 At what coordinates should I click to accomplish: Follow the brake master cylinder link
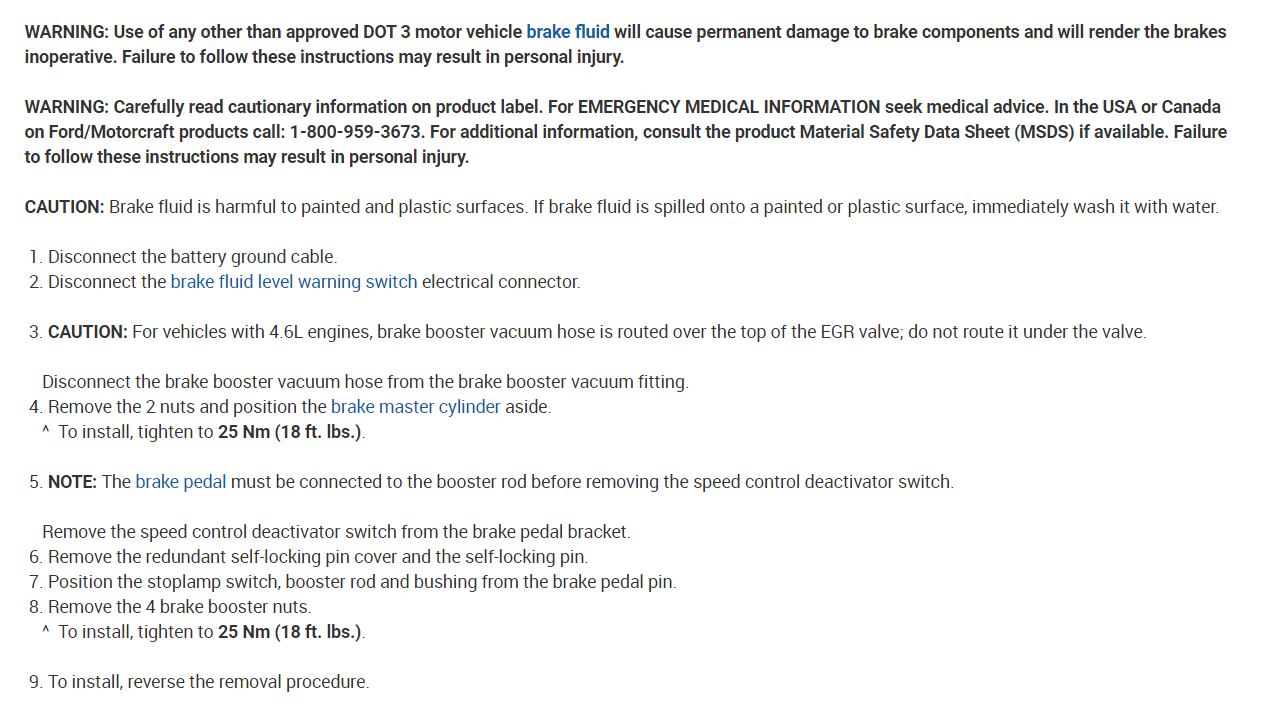pos(415,407)
